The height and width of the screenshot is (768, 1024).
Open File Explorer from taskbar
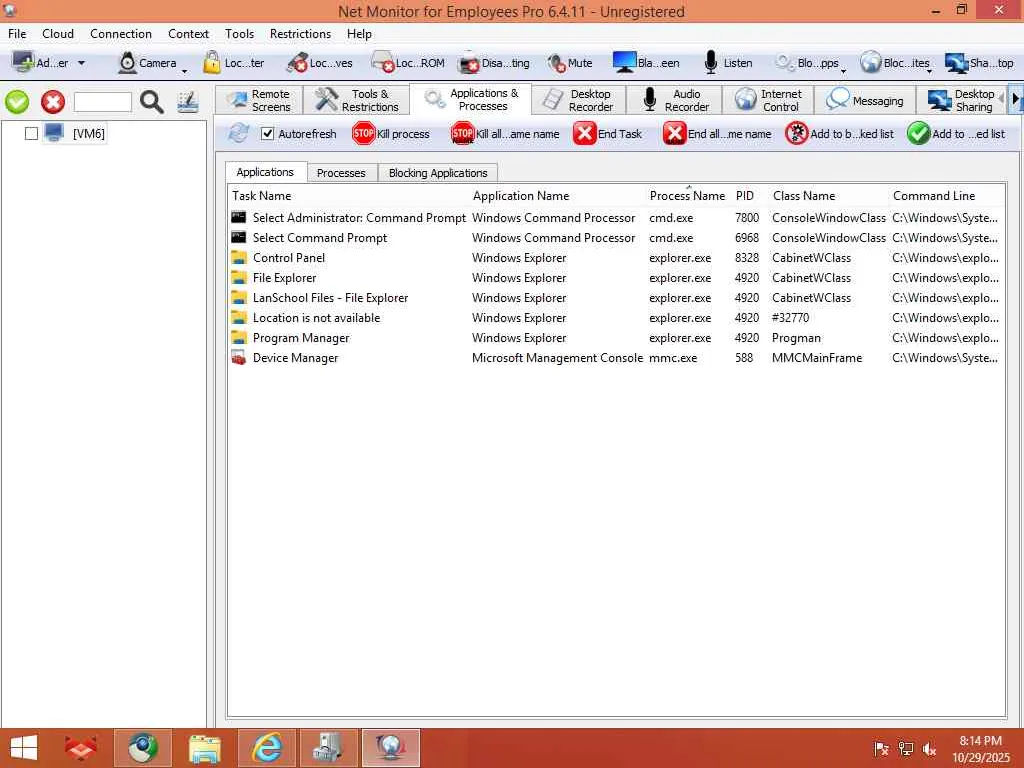pyautogui.click(x=204, y=748)
